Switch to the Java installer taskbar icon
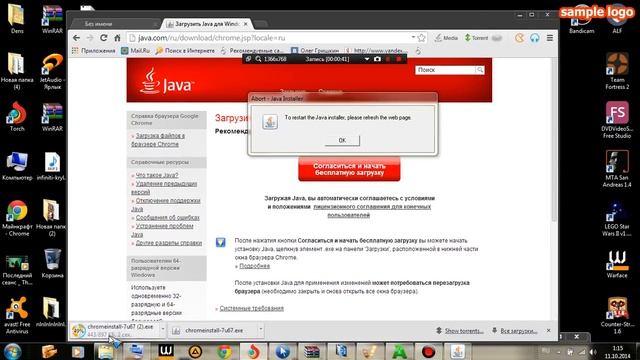 click(x=457, y=351)
